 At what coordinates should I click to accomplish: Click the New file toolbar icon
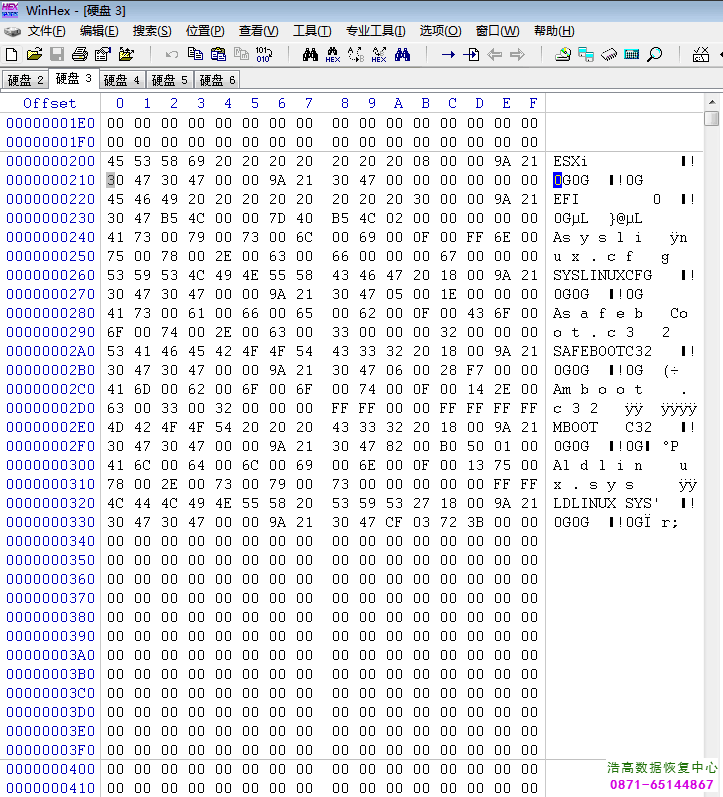[12, 54]
